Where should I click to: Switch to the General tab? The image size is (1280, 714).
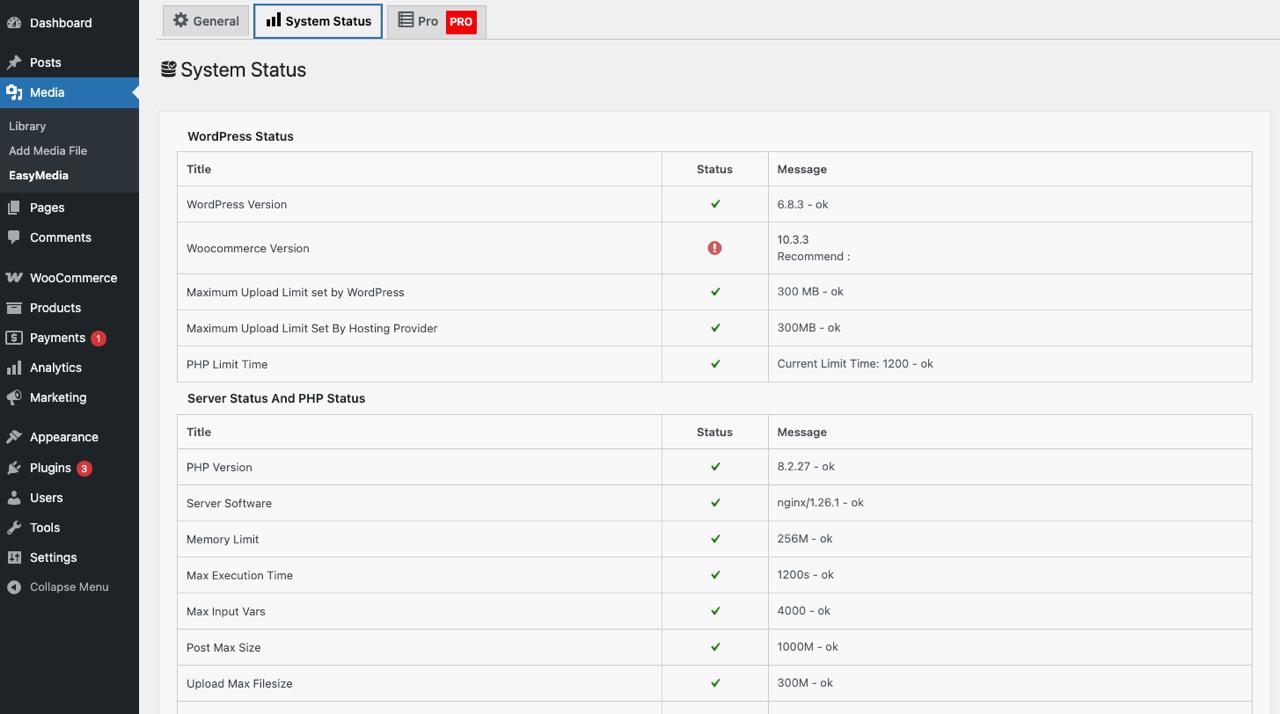(x=205, y=20)
